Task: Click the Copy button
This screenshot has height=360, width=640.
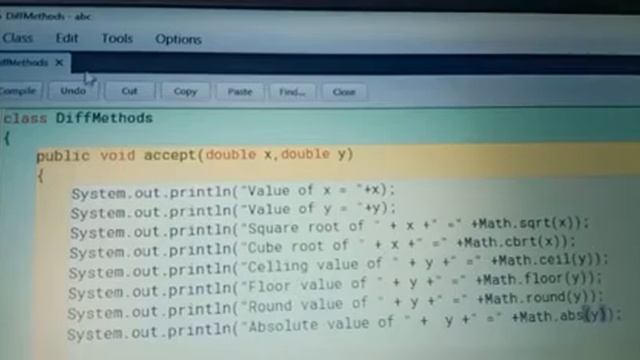Action: [185, 92]
